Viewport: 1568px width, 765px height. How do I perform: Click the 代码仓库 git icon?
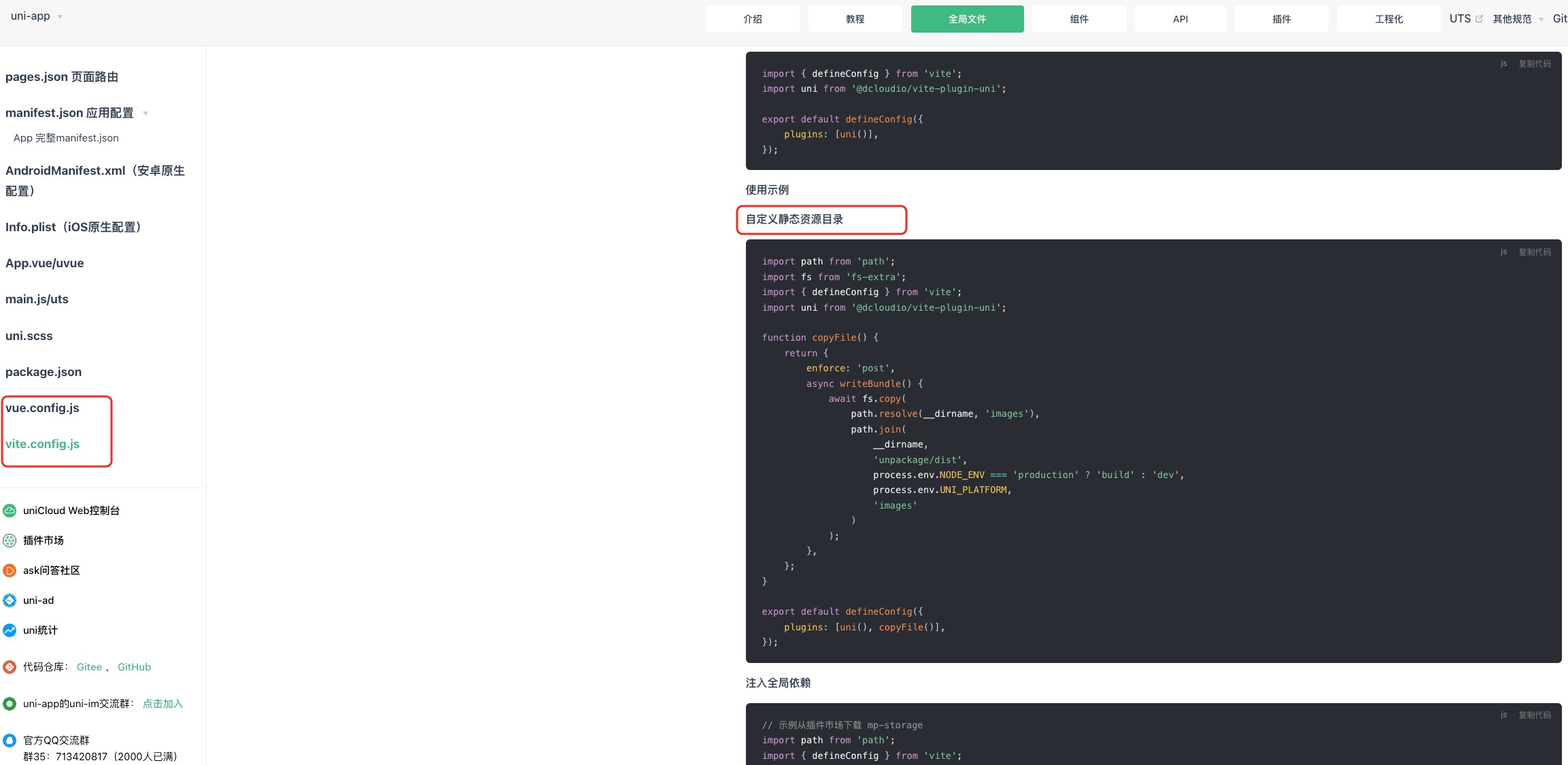10,667
